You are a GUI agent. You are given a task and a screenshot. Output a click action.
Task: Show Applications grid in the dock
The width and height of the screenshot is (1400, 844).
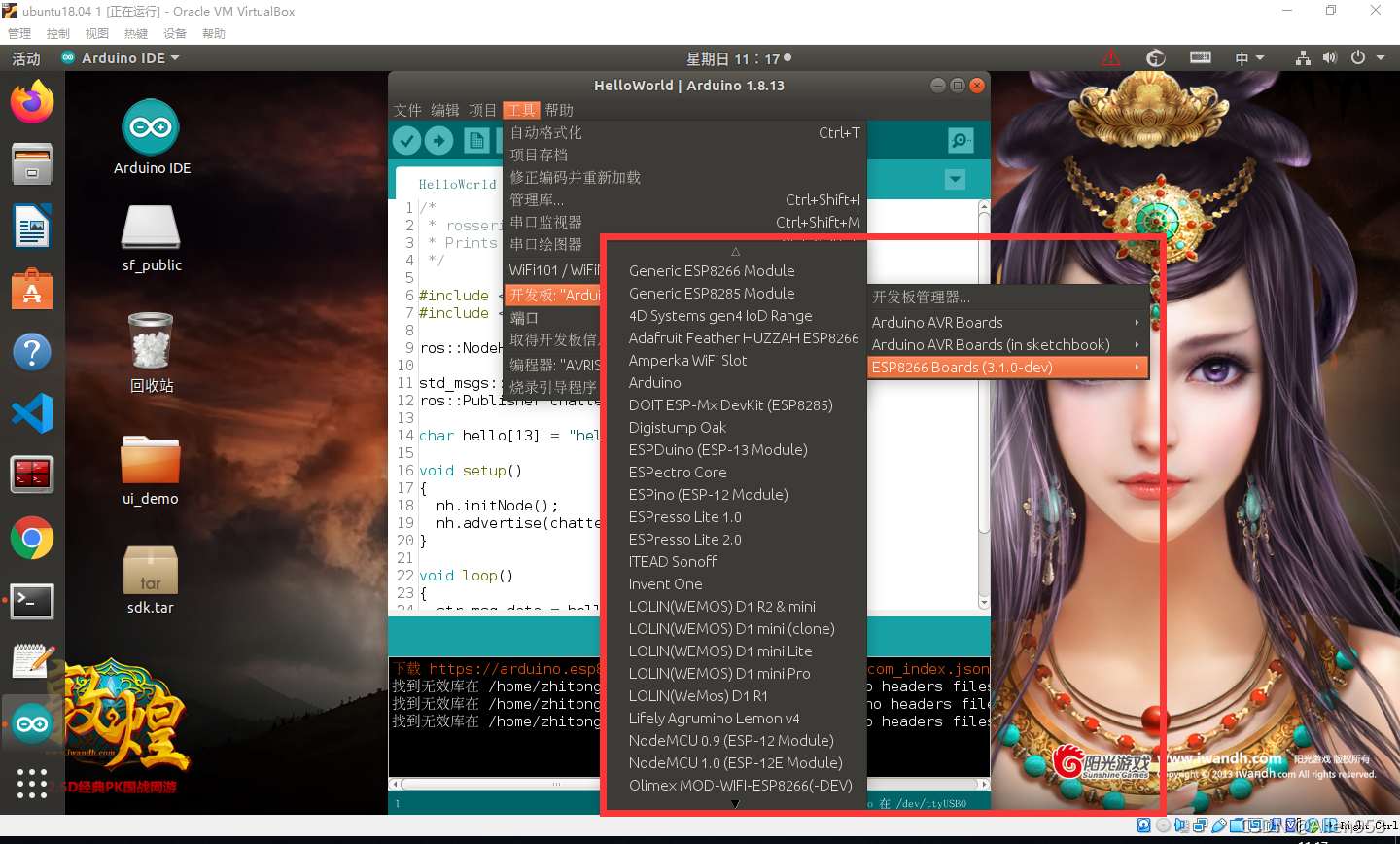pos(32,783)
